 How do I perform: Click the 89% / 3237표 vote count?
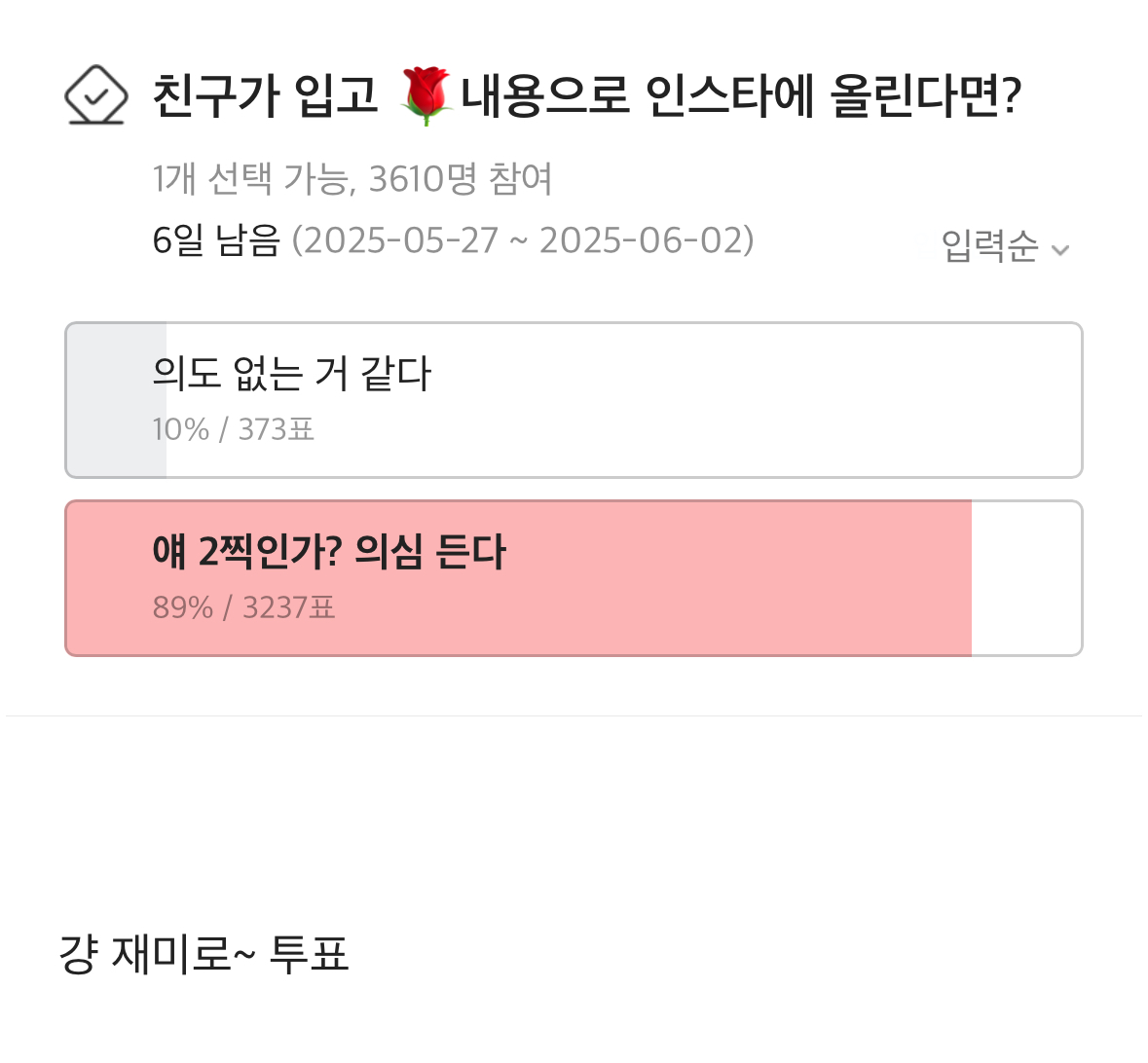pos(243,607)
